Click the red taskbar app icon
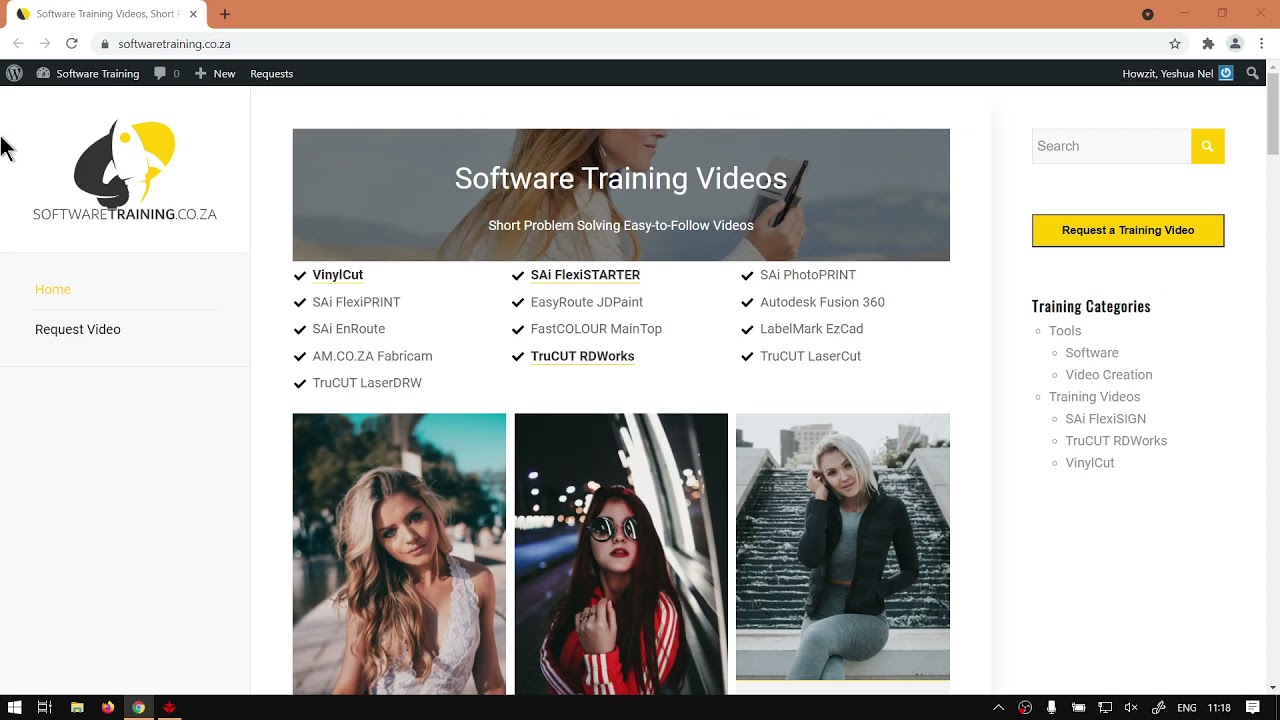 click(x=169, y=707)
